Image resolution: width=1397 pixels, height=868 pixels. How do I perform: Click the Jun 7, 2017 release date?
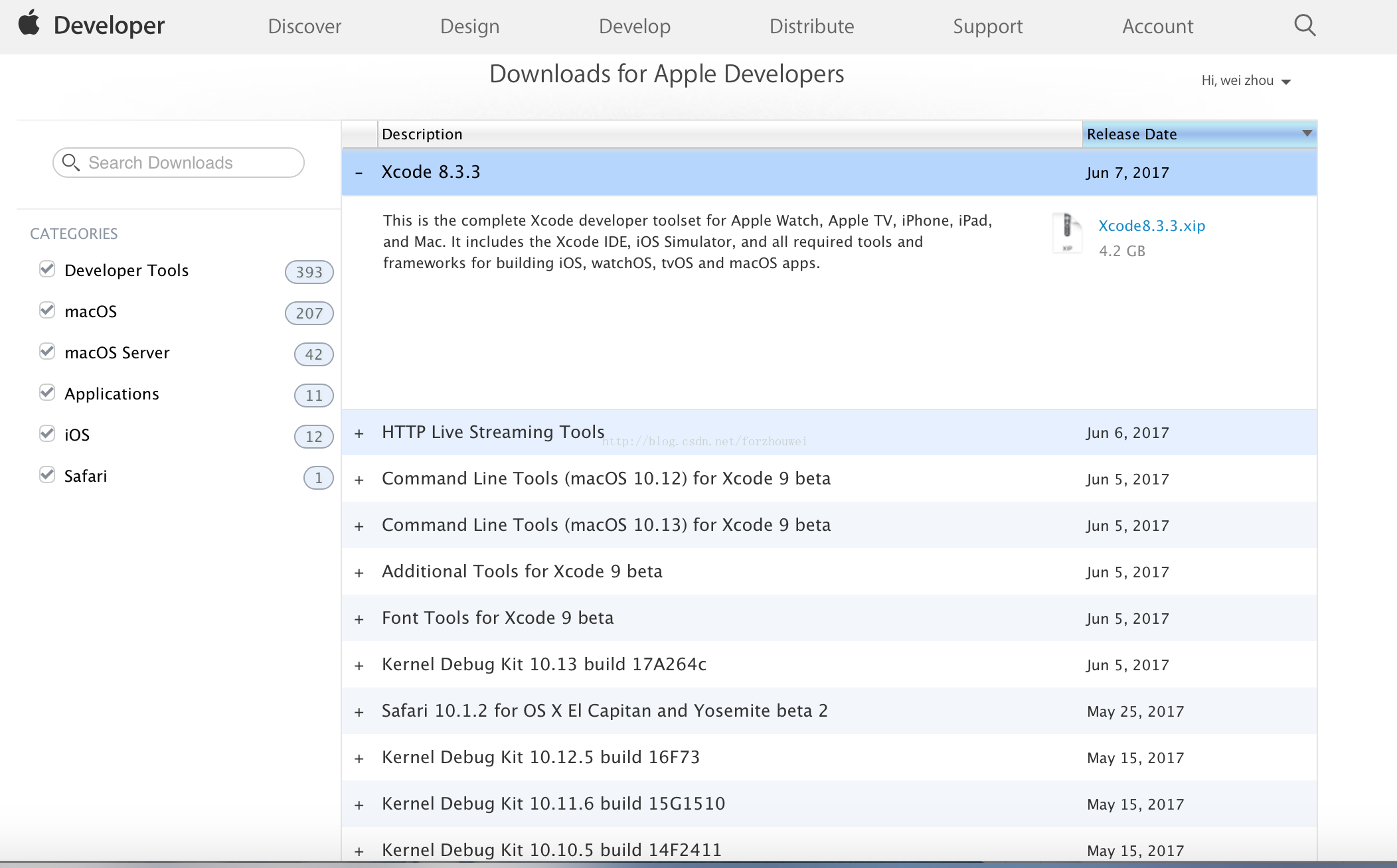1128,173
